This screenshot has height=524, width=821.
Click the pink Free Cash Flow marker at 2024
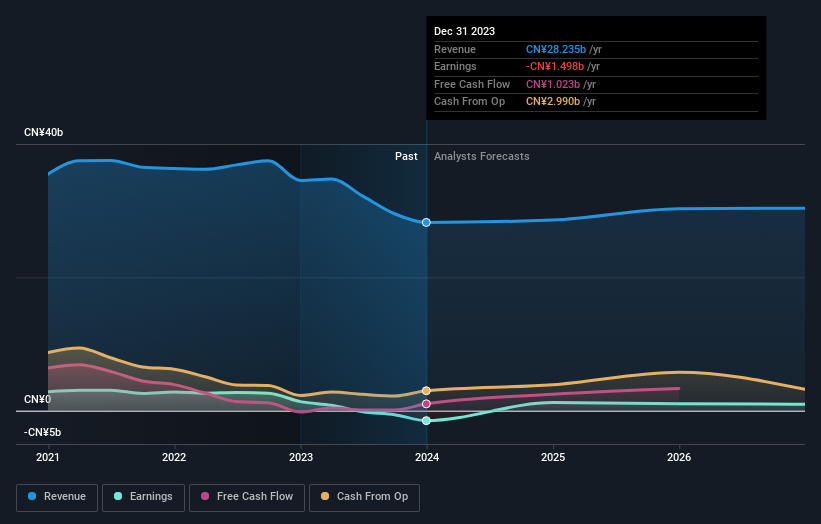[x=426, y=404]
